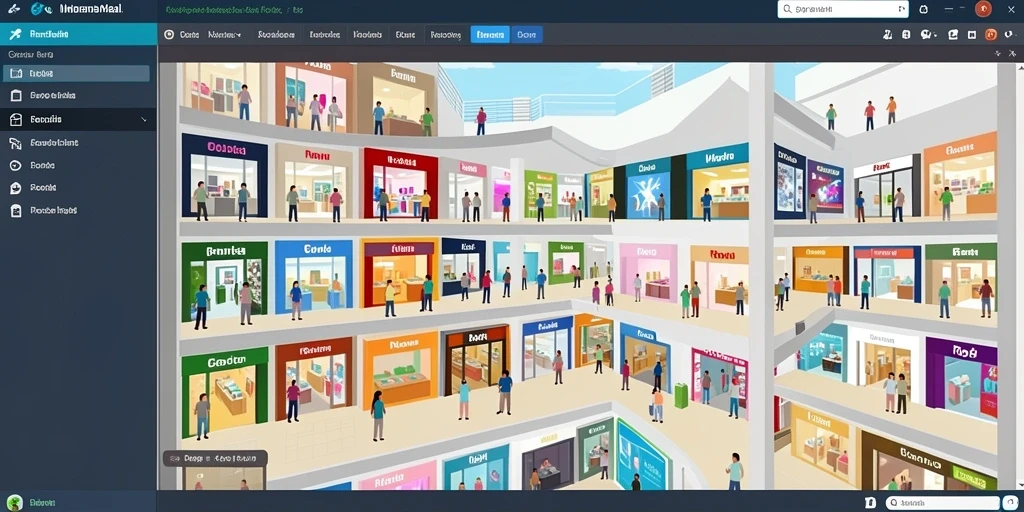1024x512 pixels.
Task: Toggle the circular radio icon in toolbar
Action: 169,35
